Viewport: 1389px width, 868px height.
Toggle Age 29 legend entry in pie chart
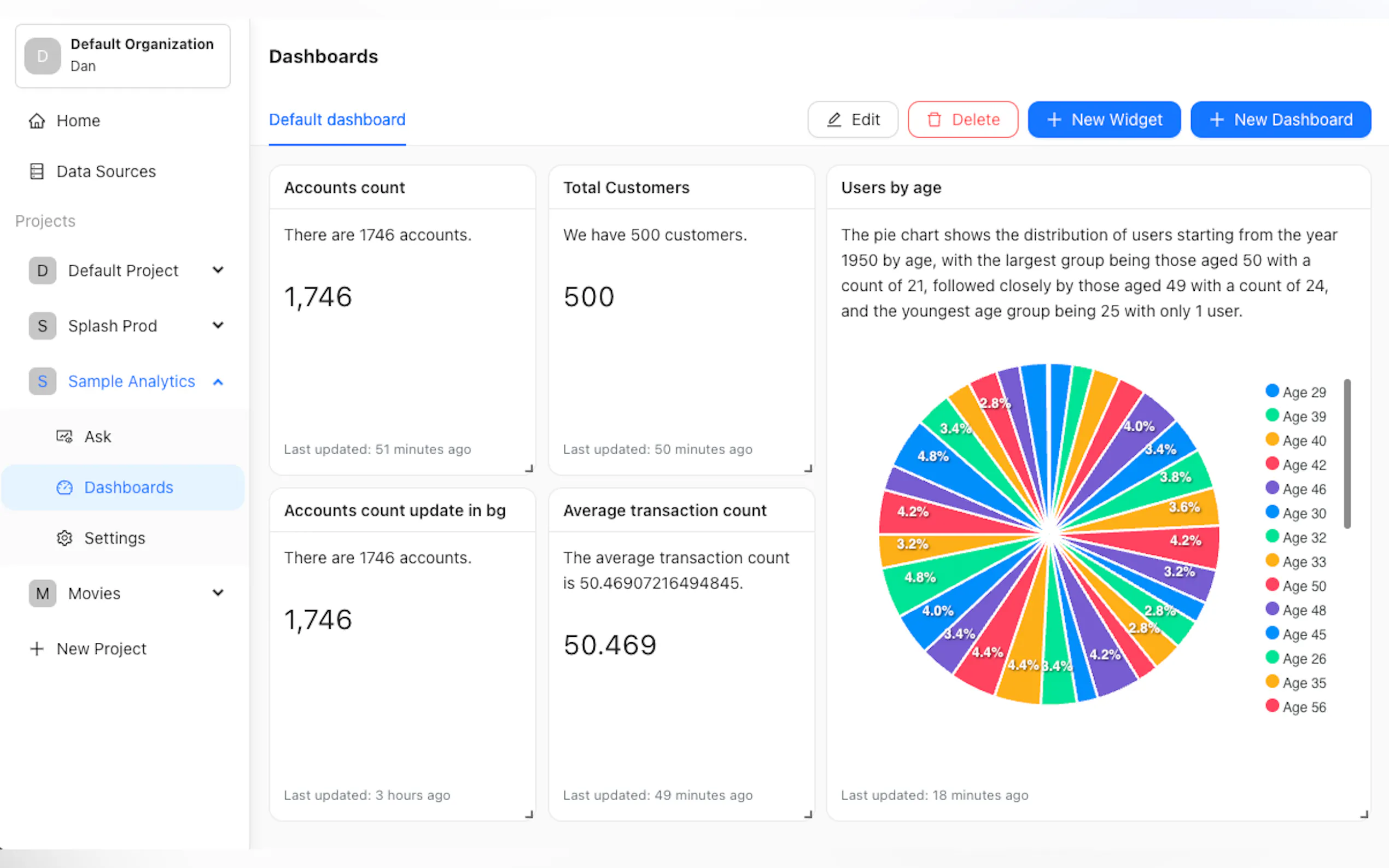pos(1295,392)
